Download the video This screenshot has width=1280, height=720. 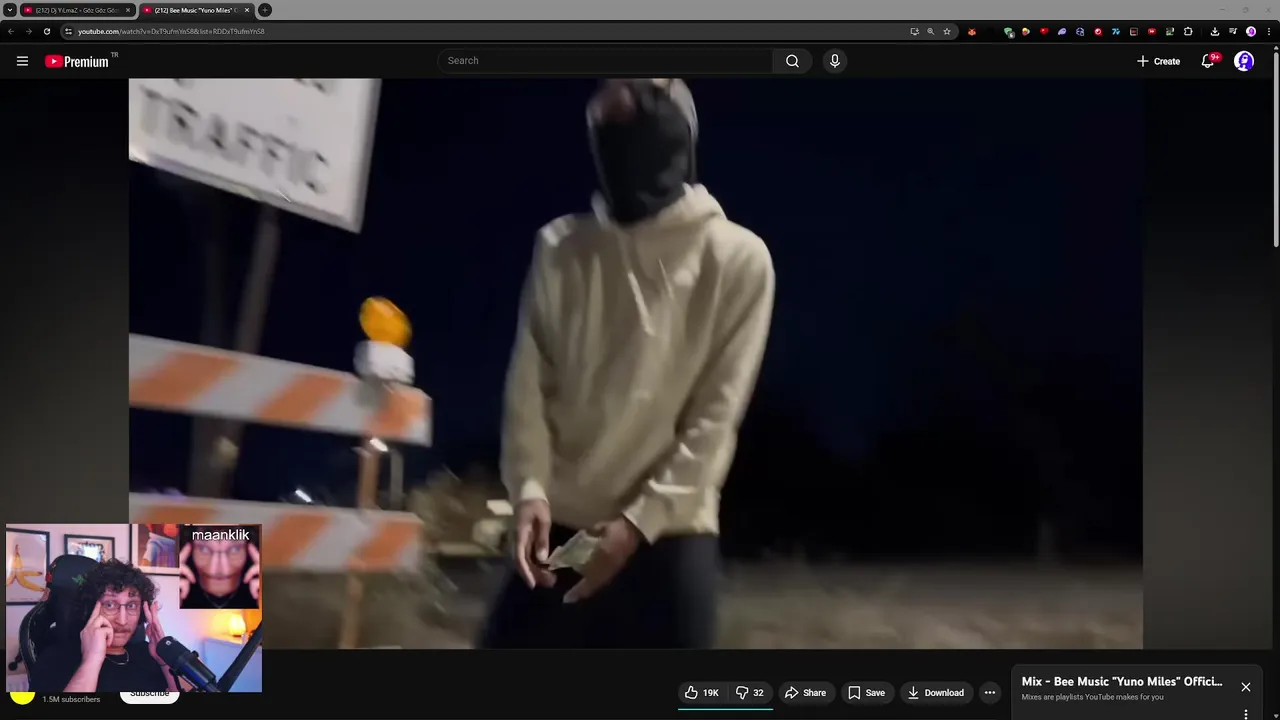[x=936, y=692]
